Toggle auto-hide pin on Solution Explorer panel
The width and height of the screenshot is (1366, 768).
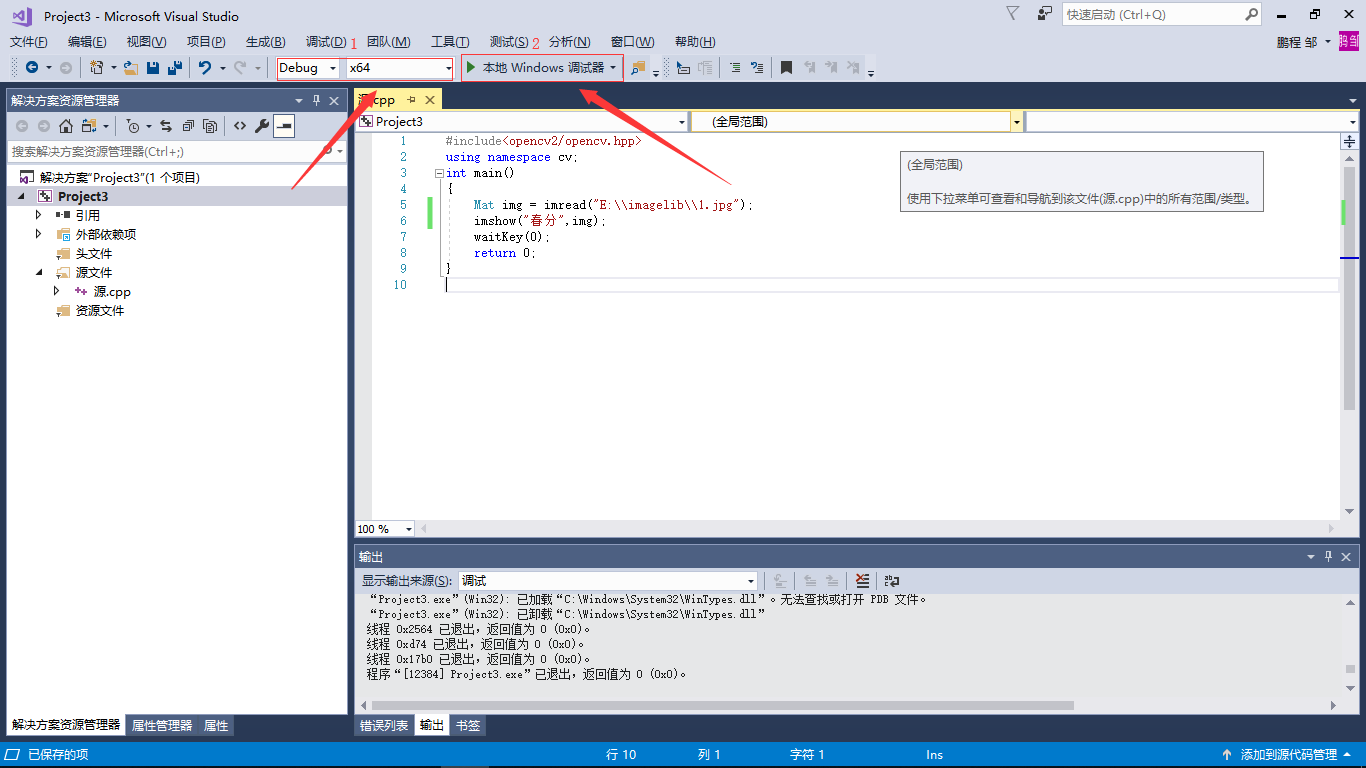point(315,100)
